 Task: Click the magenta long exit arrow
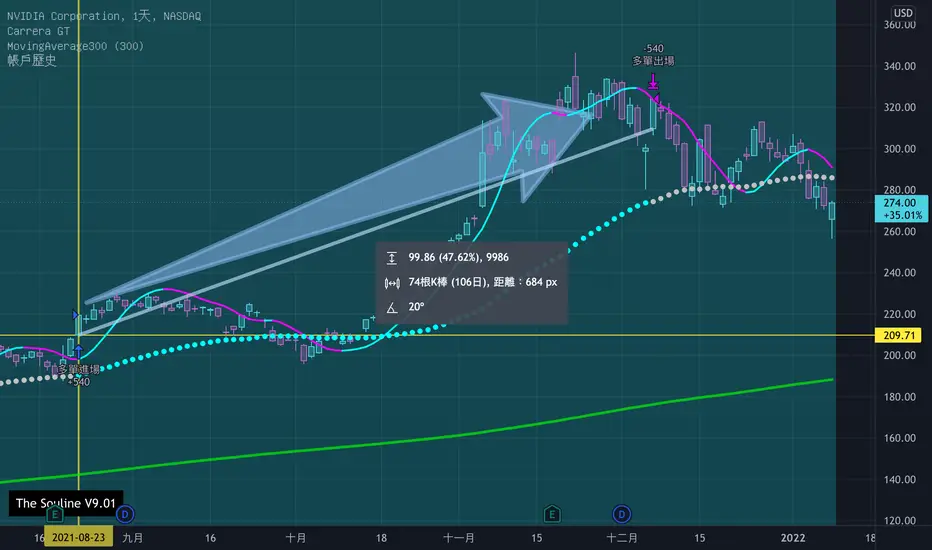653,81
